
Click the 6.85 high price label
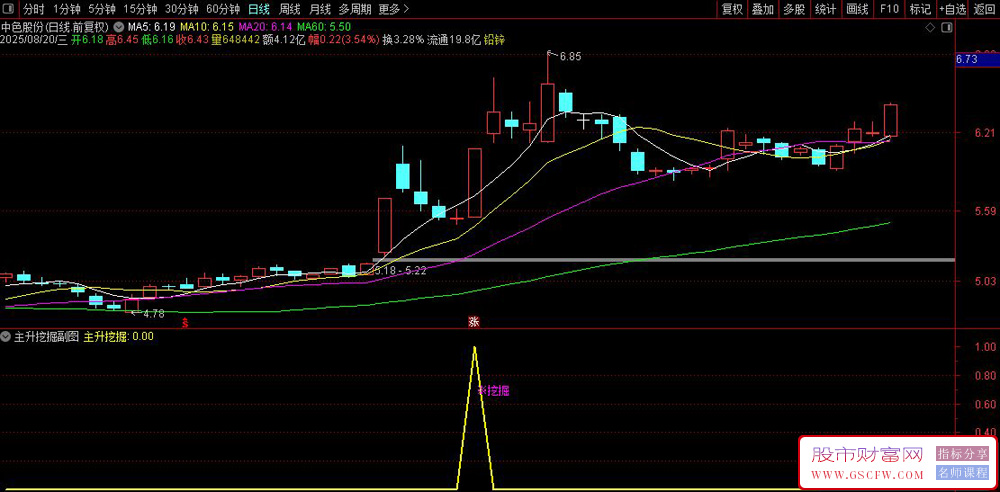pyautogui.click(x=570, y=57)
